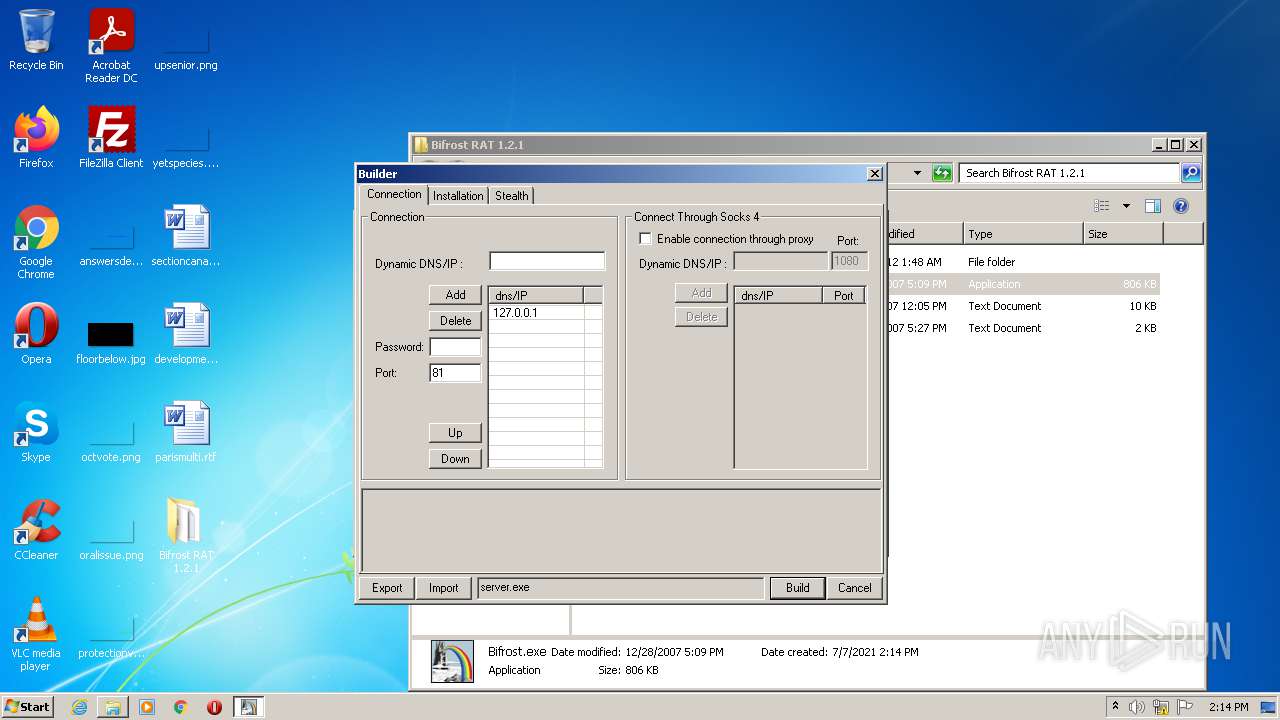Sort Explorer by Size column header
1280x720 pixels.
[x=1123, y=234]
